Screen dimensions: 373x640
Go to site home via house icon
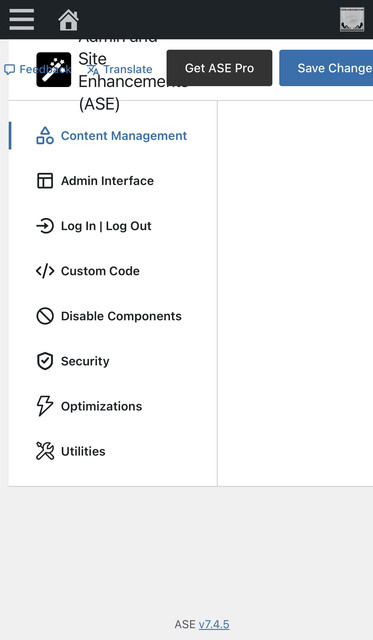pos(68,20)
